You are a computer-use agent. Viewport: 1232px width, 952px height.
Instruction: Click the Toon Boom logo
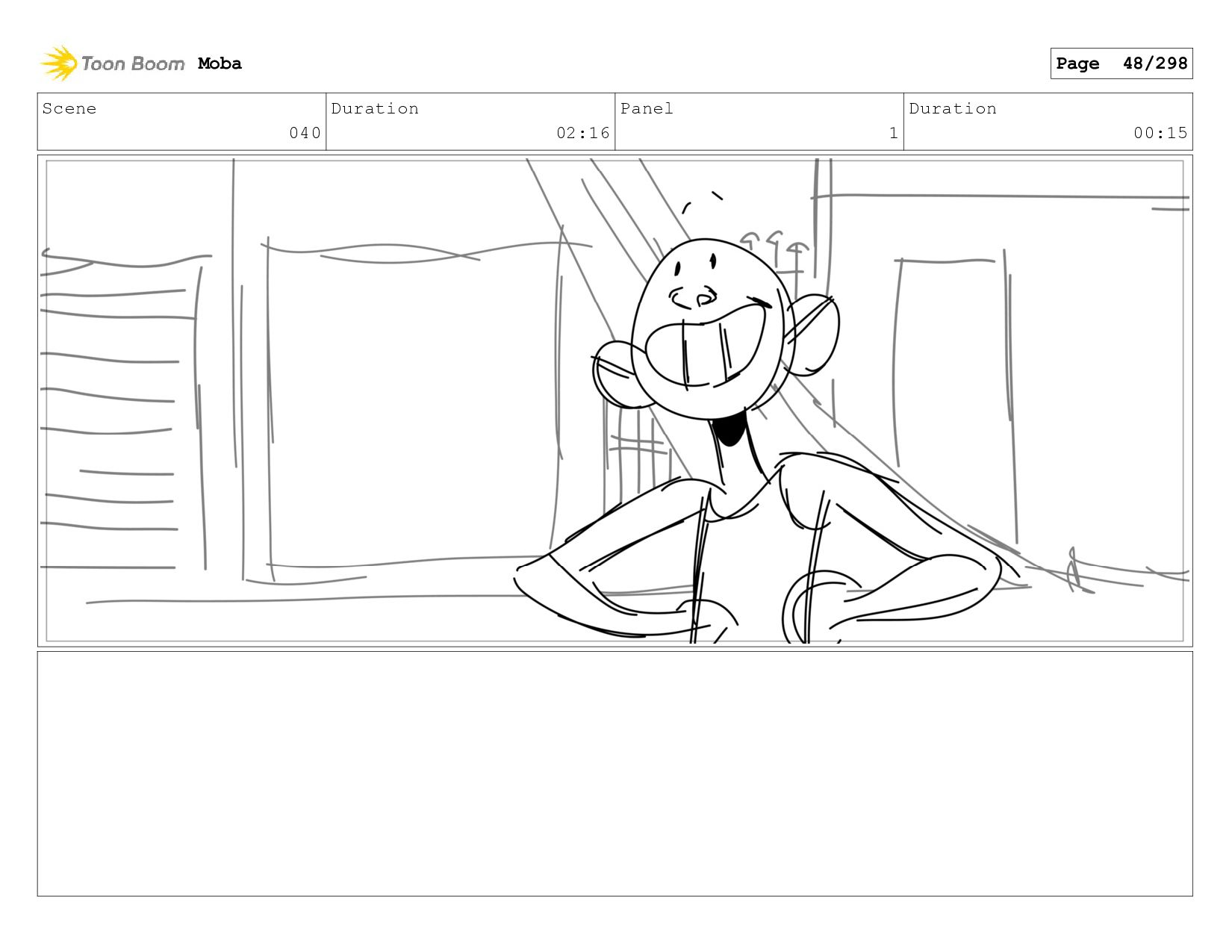click(112, 63)
